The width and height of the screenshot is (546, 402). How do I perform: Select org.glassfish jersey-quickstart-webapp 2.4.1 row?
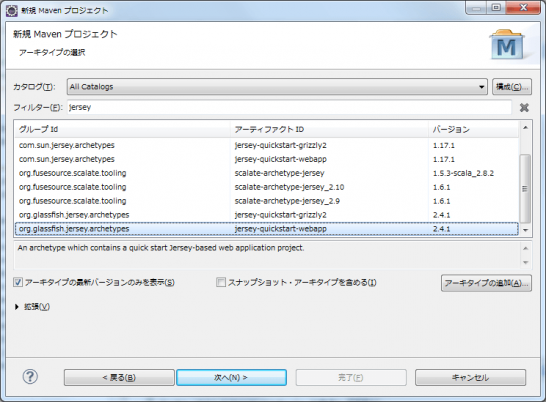[267, 229]
